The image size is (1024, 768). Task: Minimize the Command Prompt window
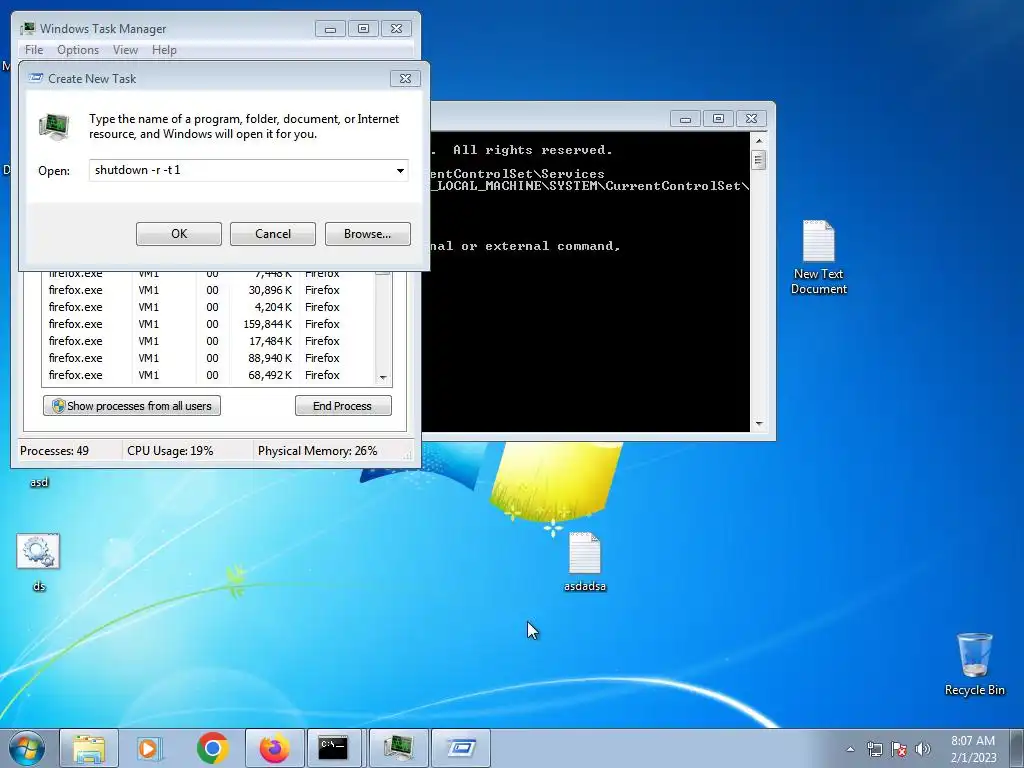pos(686,119)
